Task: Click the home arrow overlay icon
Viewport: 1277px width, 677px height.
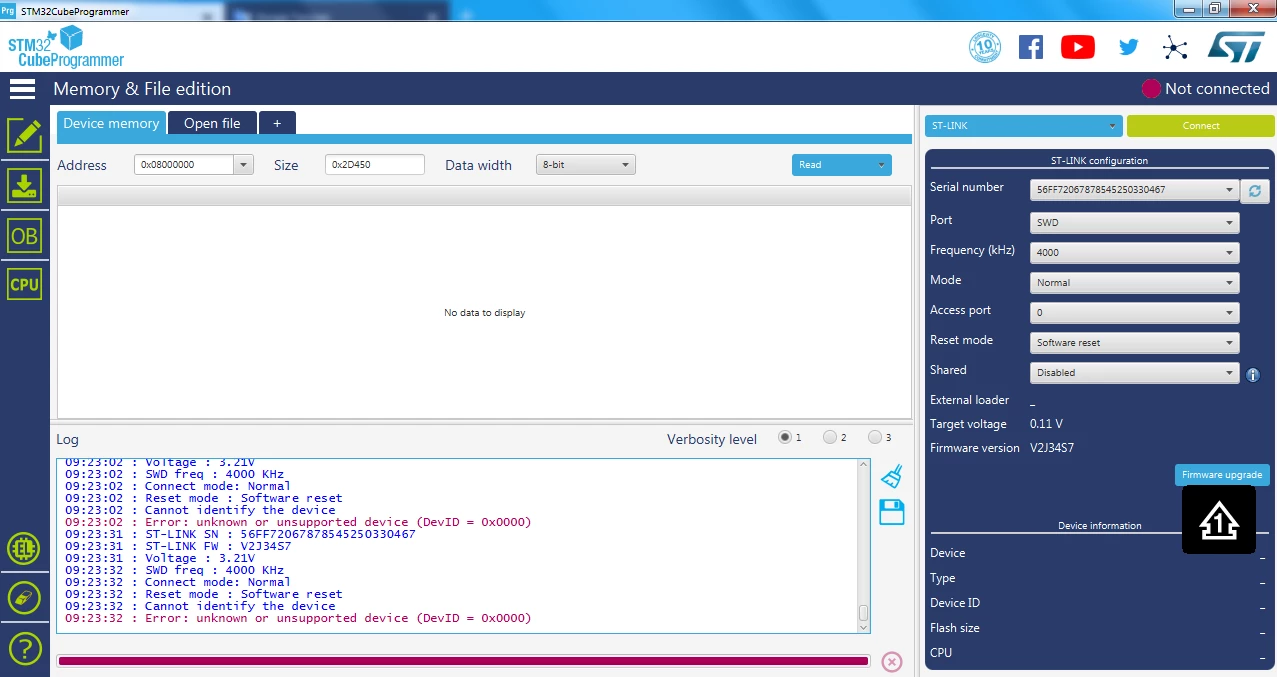Action: coord(1219,520)
